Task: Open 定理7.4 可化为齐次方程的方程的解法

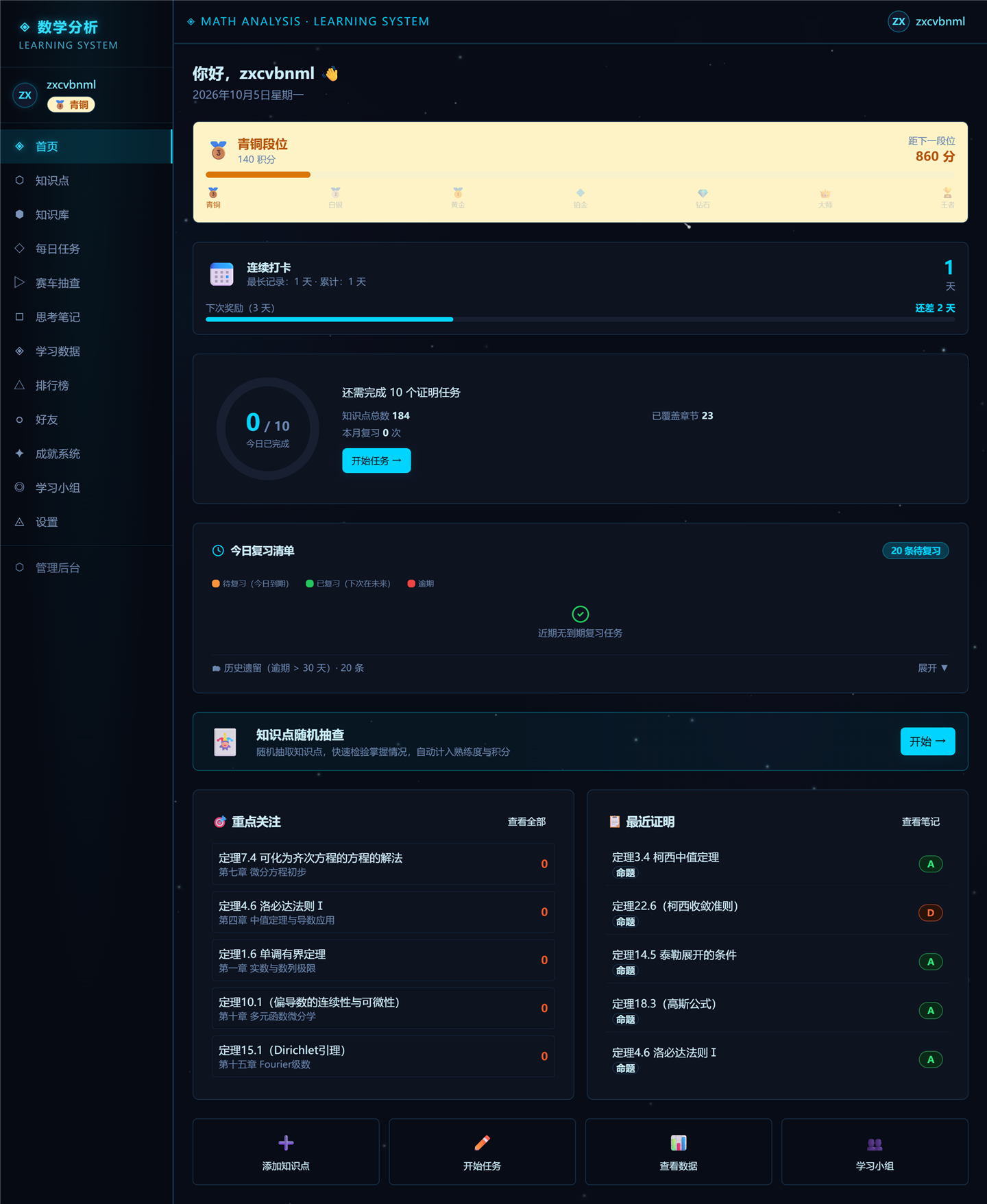Action: coord(383,864)
